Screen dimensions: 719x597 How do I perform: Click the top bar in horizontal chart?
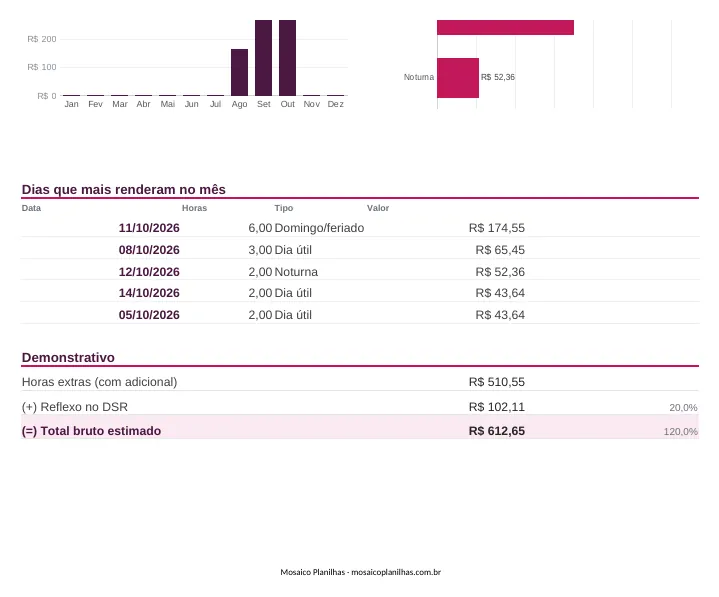(x=505, y=28)
